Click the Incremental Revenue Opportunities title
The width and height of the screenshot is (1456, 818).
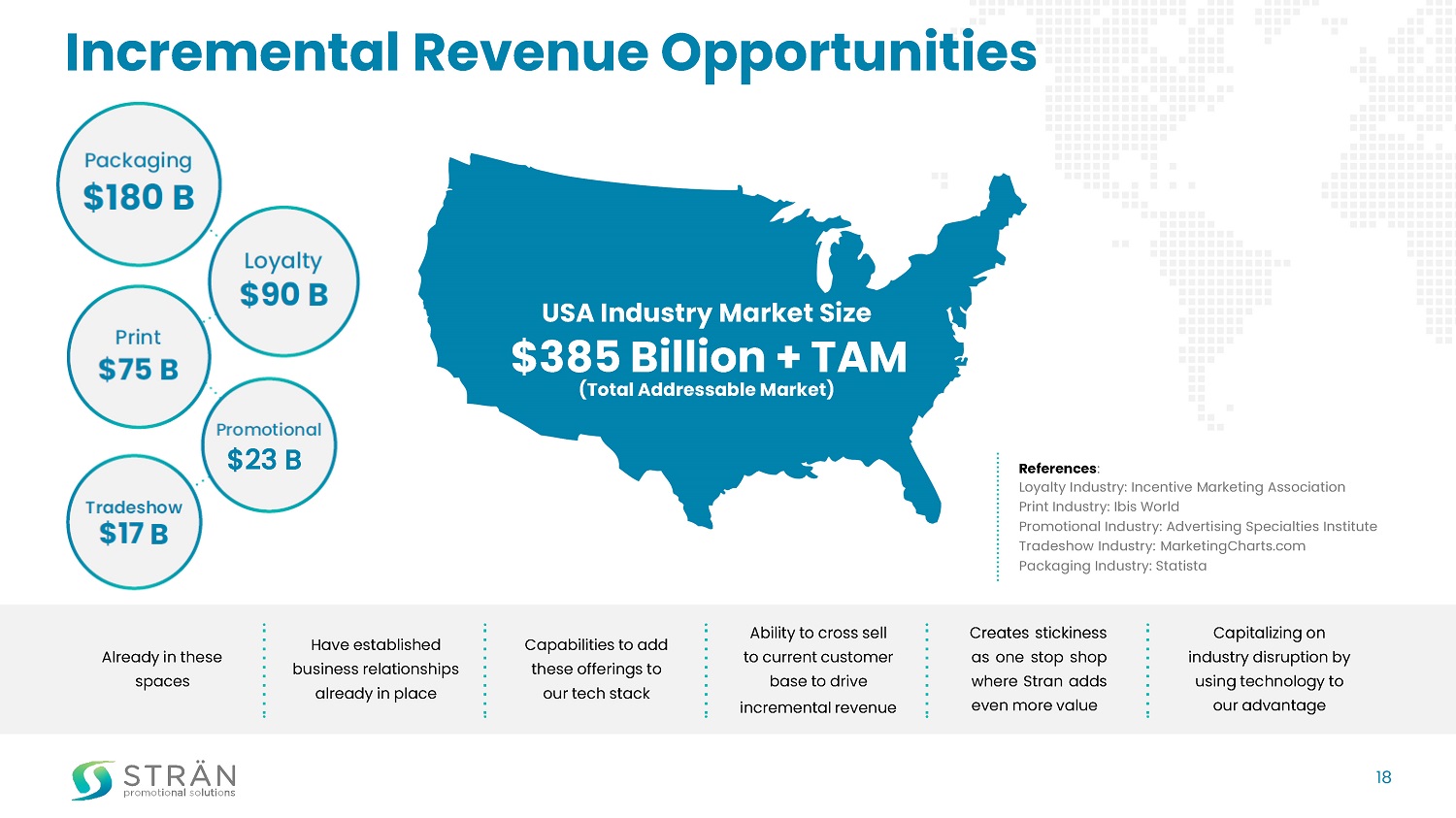pyautogui.click(x=550, y=52)
